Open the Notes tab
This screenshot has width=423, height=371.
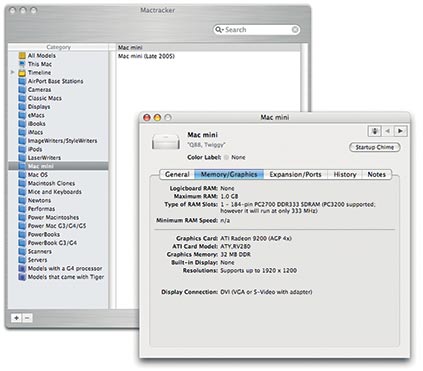pyautogui.click(x=377, y=175)
